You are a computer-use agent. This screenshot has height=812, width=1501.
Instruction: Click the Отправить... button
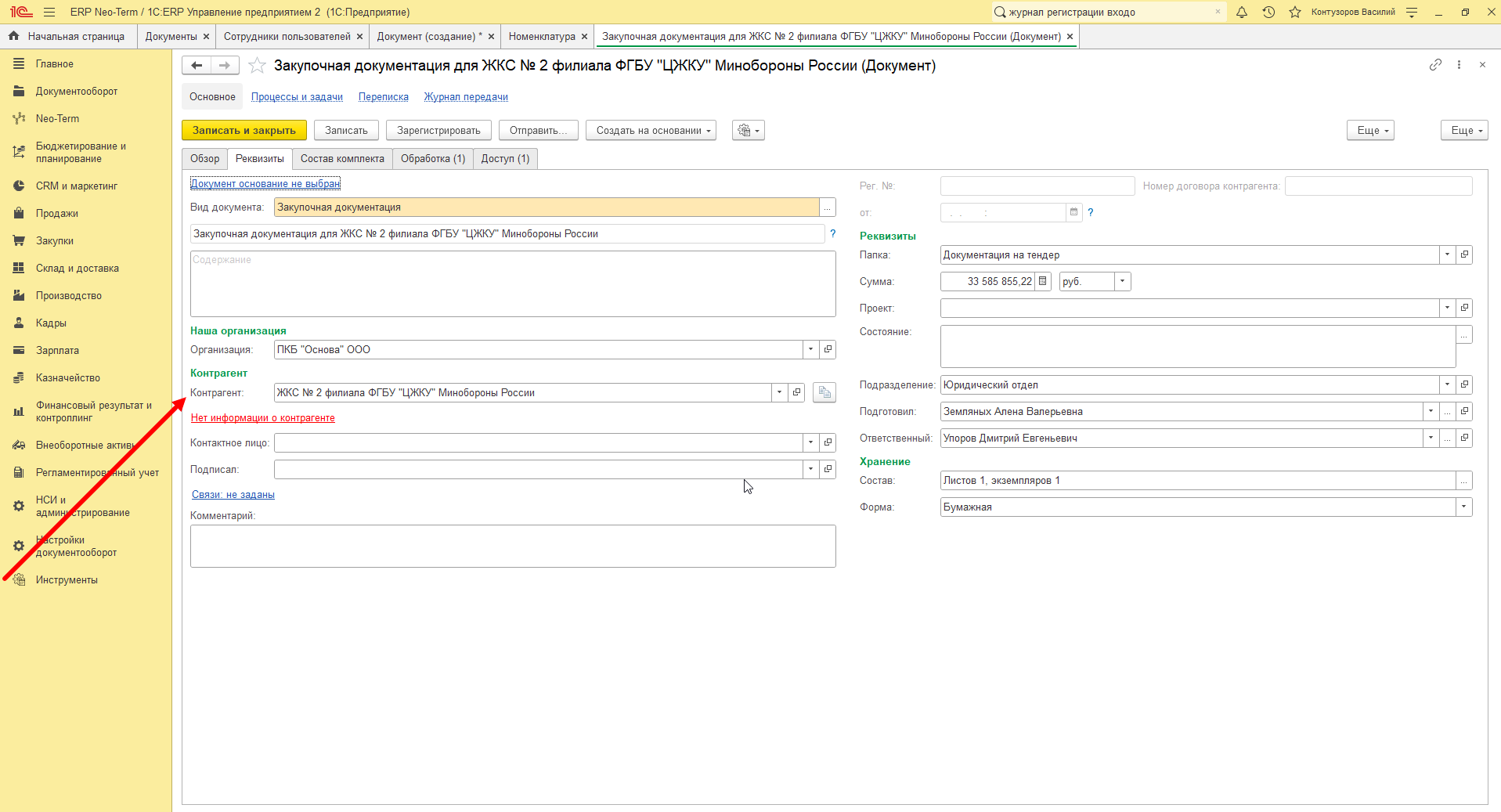tap(539, 131)
